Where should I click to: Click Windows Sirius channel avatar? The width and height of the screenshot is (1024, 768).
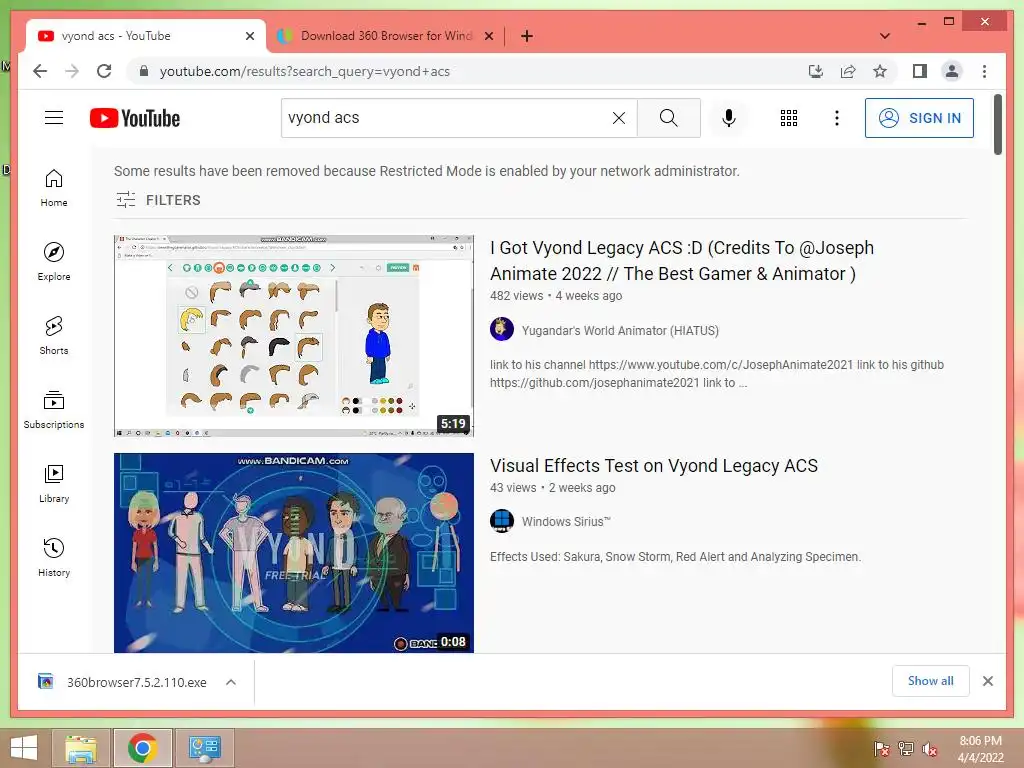click(x=502, y=520)
